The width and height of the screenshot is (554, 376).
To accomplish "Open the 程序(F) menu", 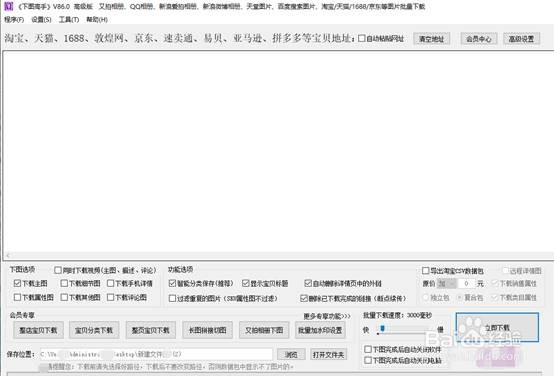I will click(x=14, y=19).
